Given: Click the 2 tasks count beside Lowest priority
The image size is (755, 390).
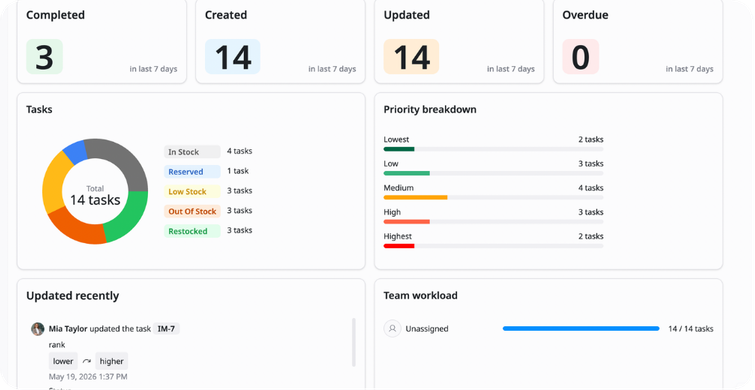Looking at the screenshot, I should tap(591, 140).
